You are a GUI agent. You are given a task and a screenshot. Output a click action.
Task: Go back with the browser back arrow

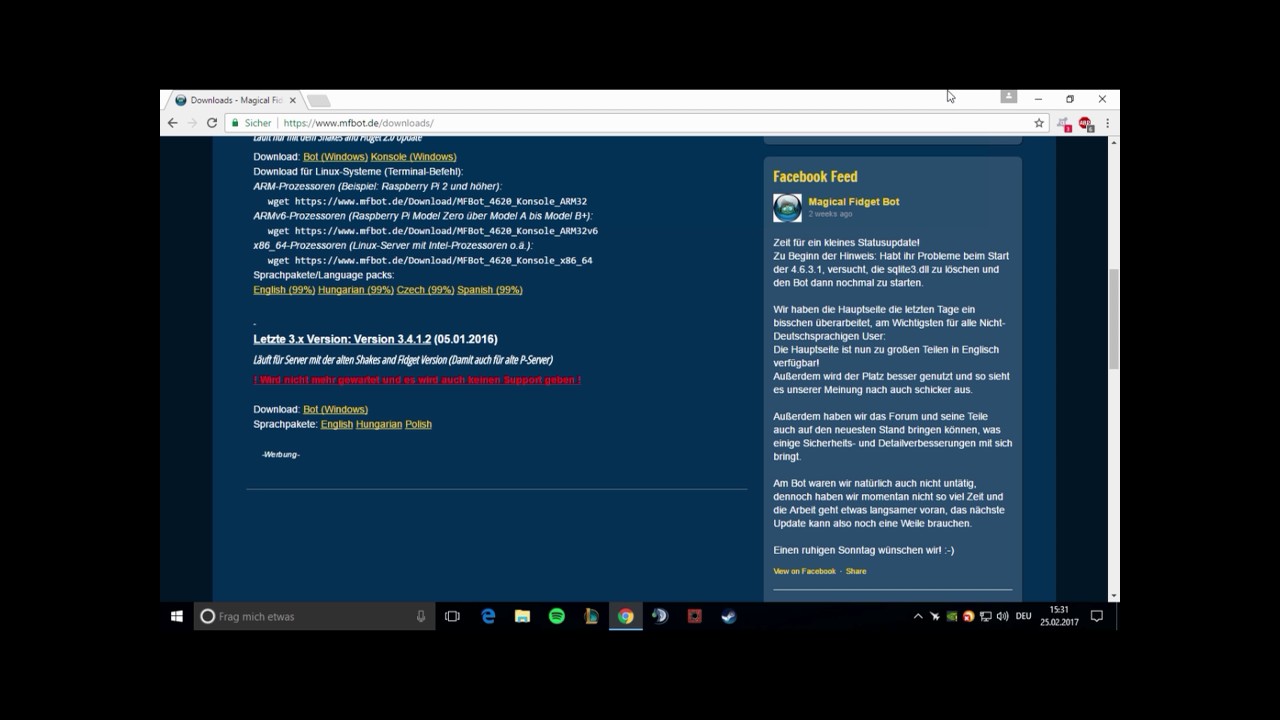click(172, 123)
